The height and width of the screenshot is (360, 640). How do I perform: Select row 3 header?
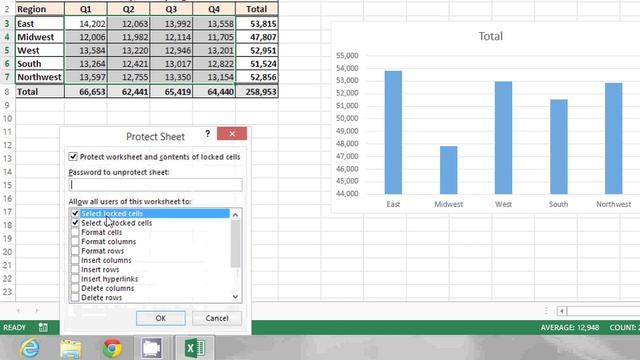(x=7, y=24)
